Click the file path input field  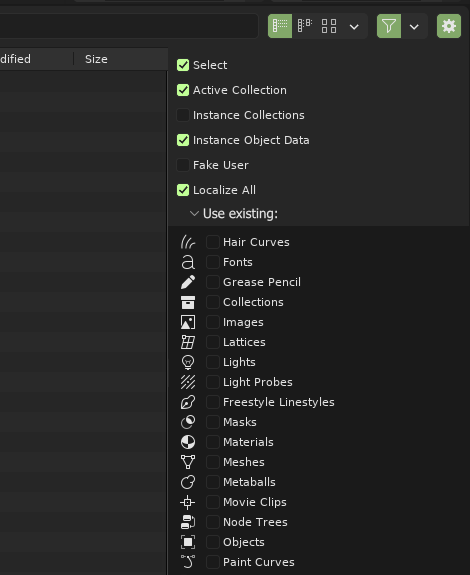pos(129,26)
